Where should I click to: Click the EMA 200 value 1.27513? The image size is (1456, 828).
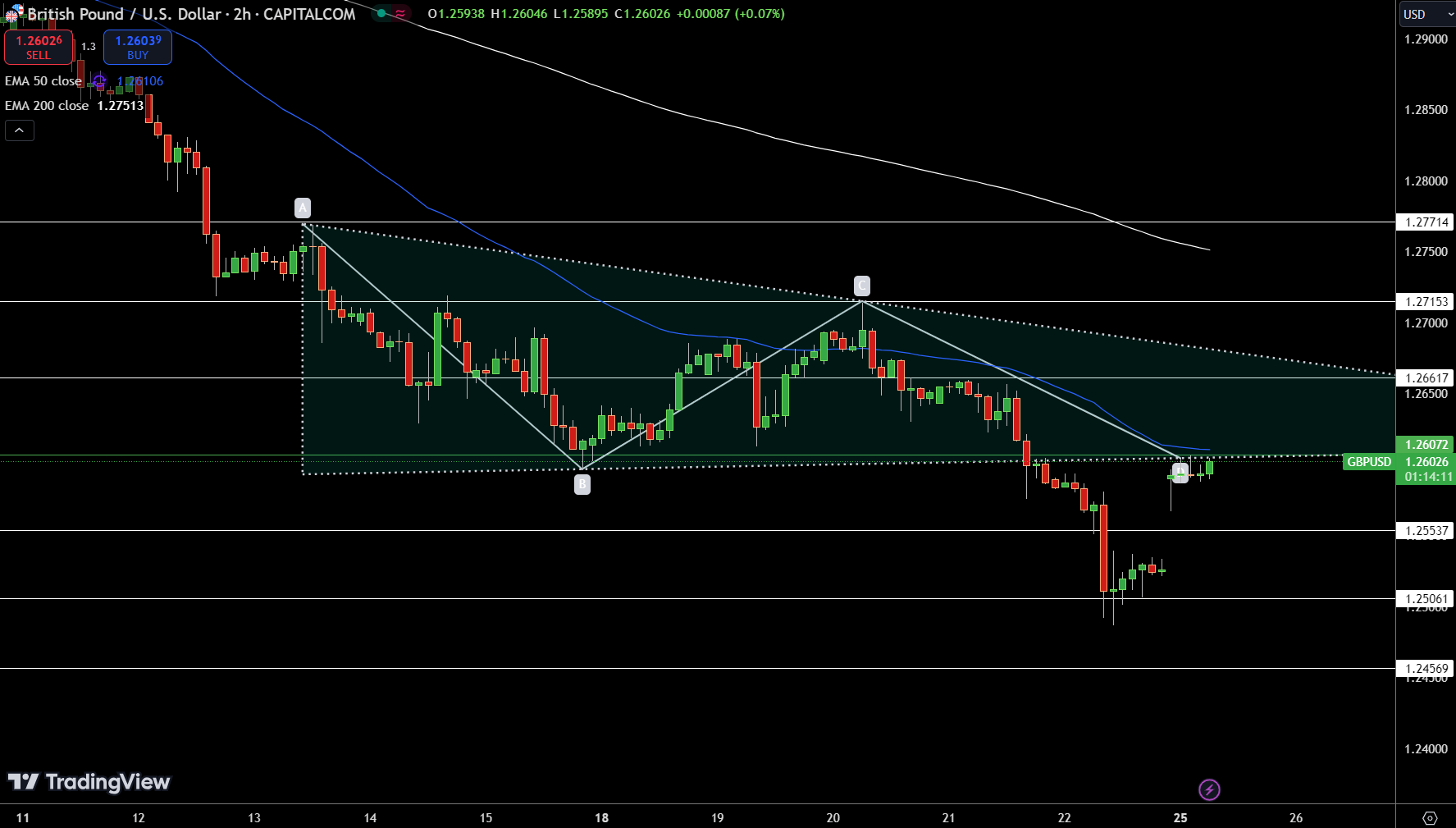click(x=121, y=106)
